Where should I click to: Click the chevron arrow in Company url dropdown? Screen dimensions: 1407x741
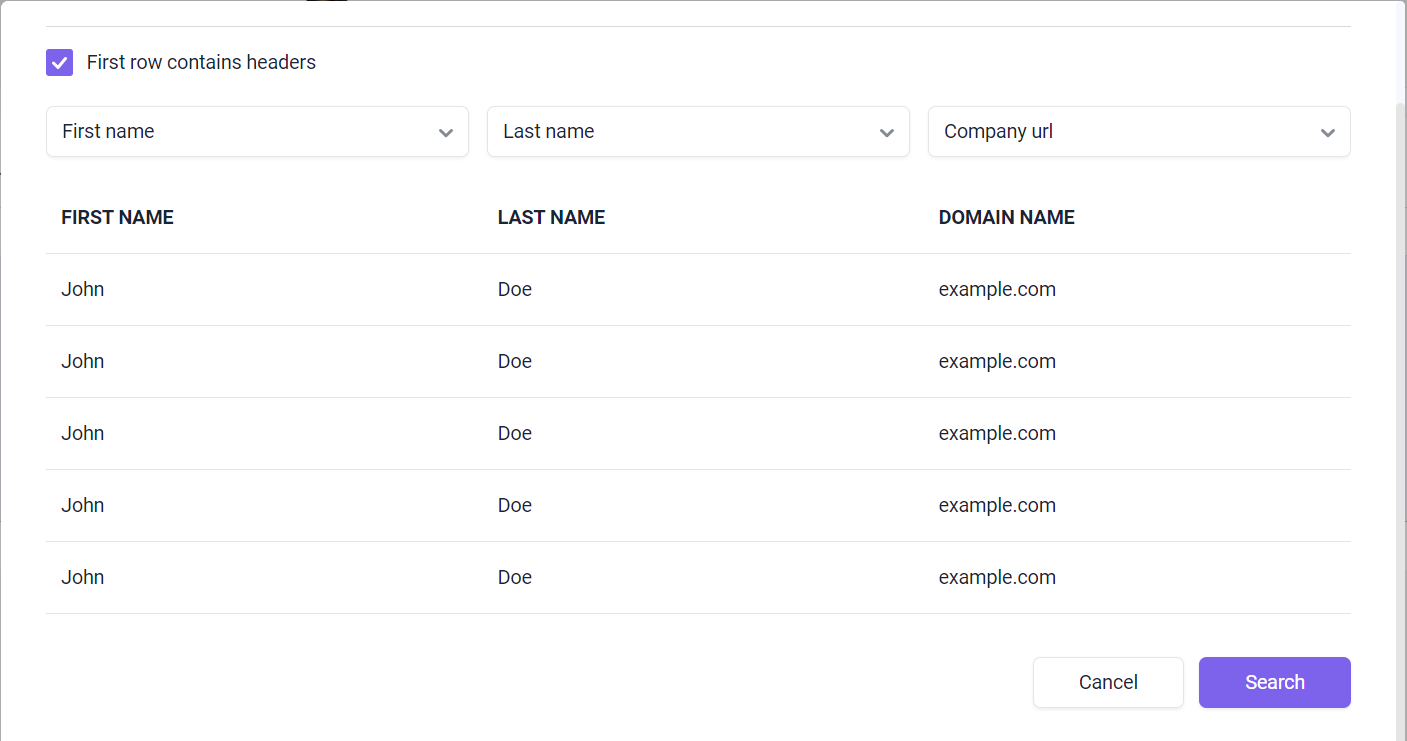(1328, 133)
